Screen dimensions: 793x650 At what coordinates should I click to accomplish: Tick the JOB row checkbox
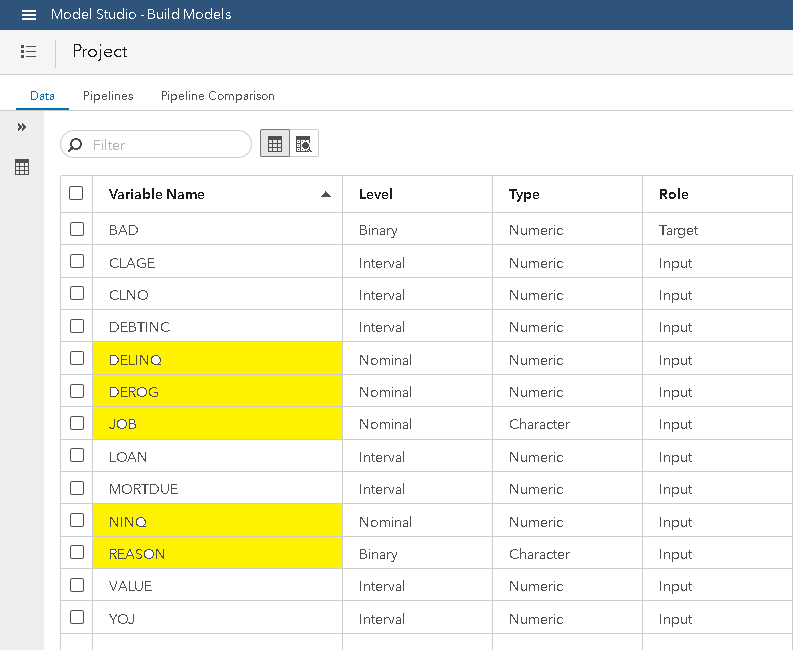point(77,424)
